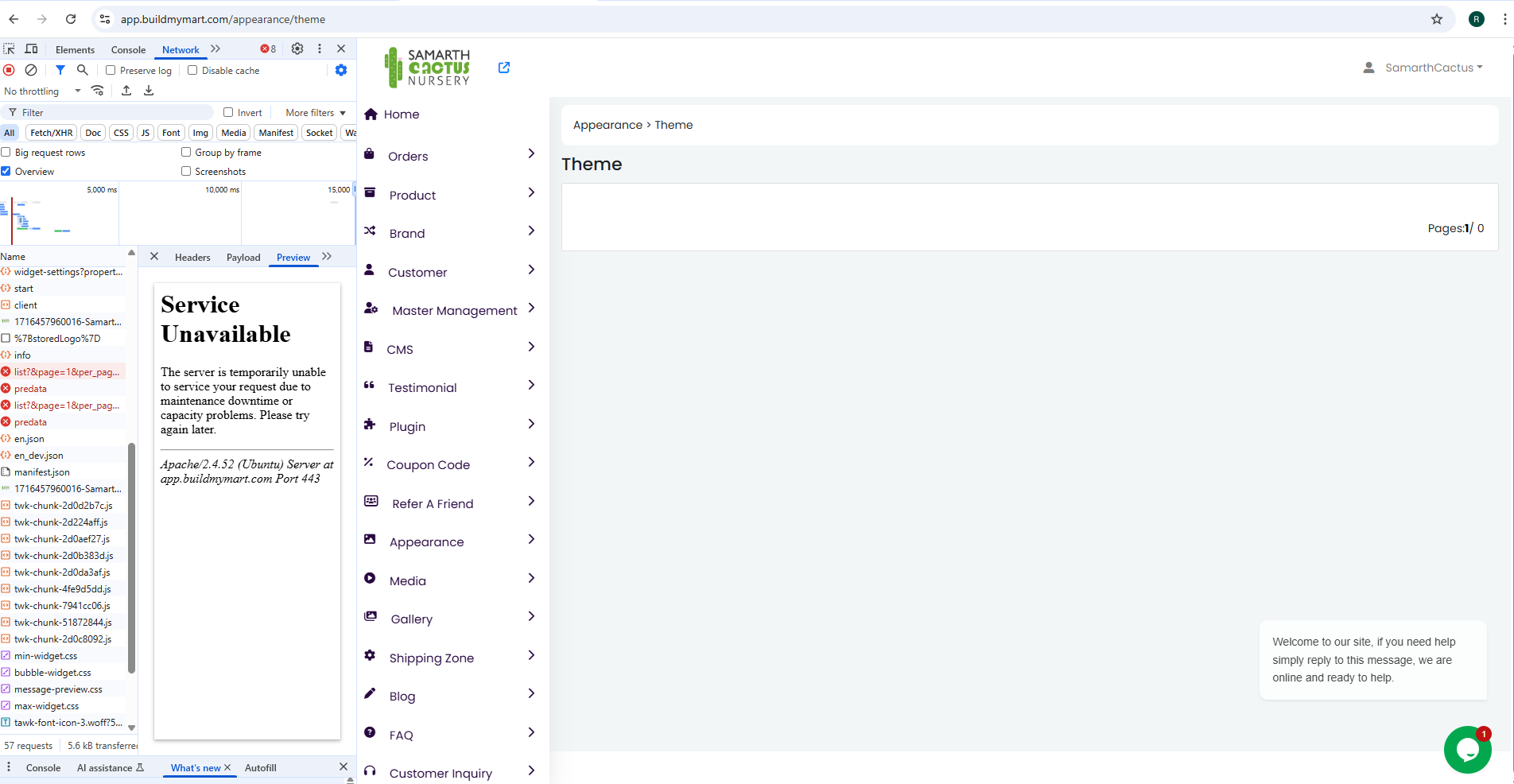
Task: Open the chat widget bubble
Action: [1468, 750]
